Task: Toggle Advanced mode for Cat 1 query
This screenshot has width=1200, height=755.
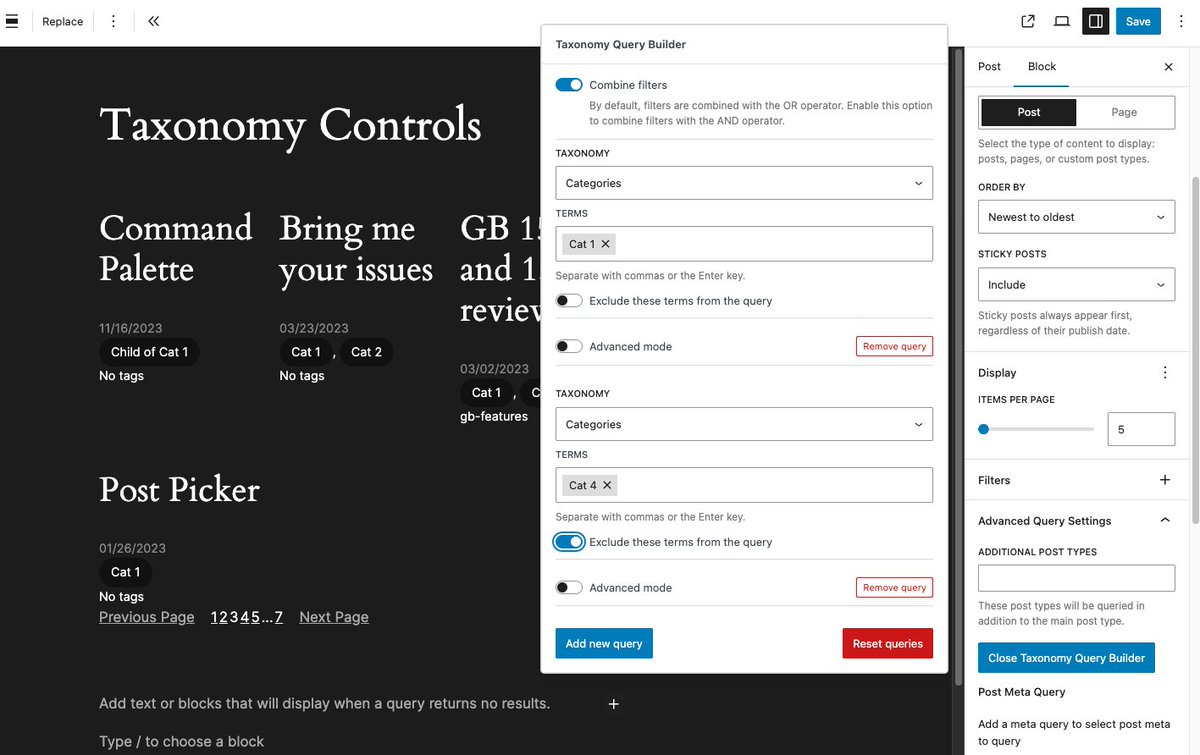Action: pyautogui.click(x=569, y=347)
